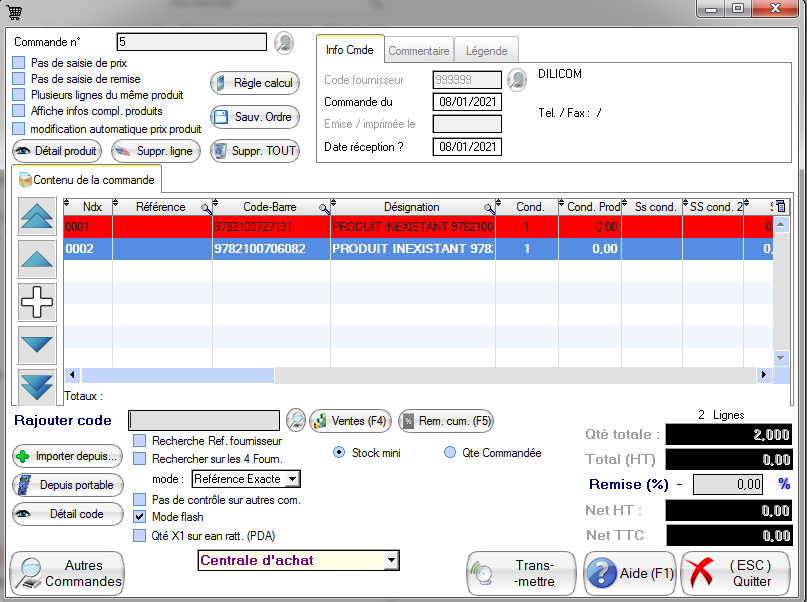Click the double up arrow move-to-top icon
The width and height of the screenshot is (807, 602).
[x=38, y=216]
